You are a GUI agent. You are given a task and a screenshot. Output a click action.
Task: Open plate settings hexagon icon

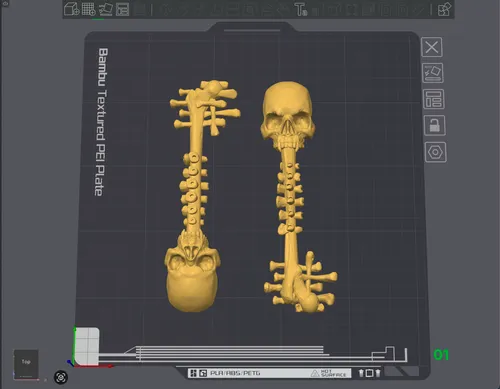point(436,152)
